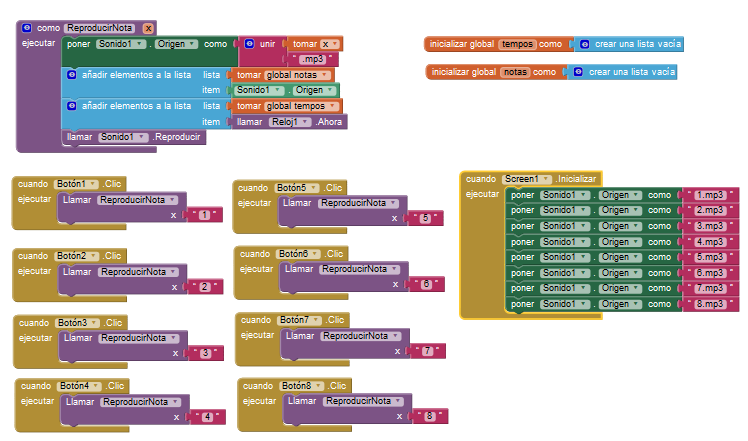Image resolution: width=748 pixels, height=441 pixels.
Task: Open the Botón8 component dropdown
Action: (x=318, y=385)
